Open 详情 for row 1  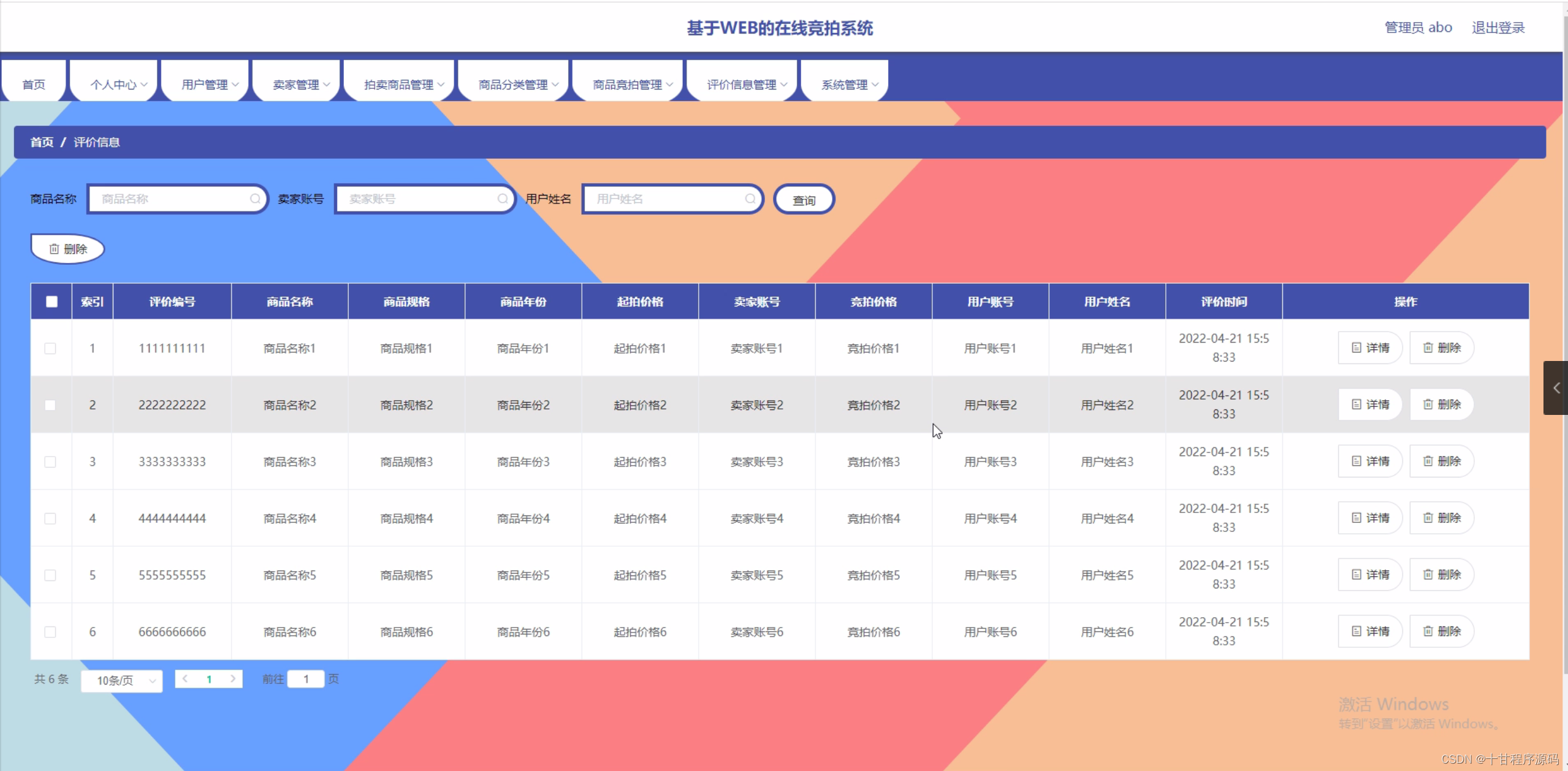click(1370, 348)
